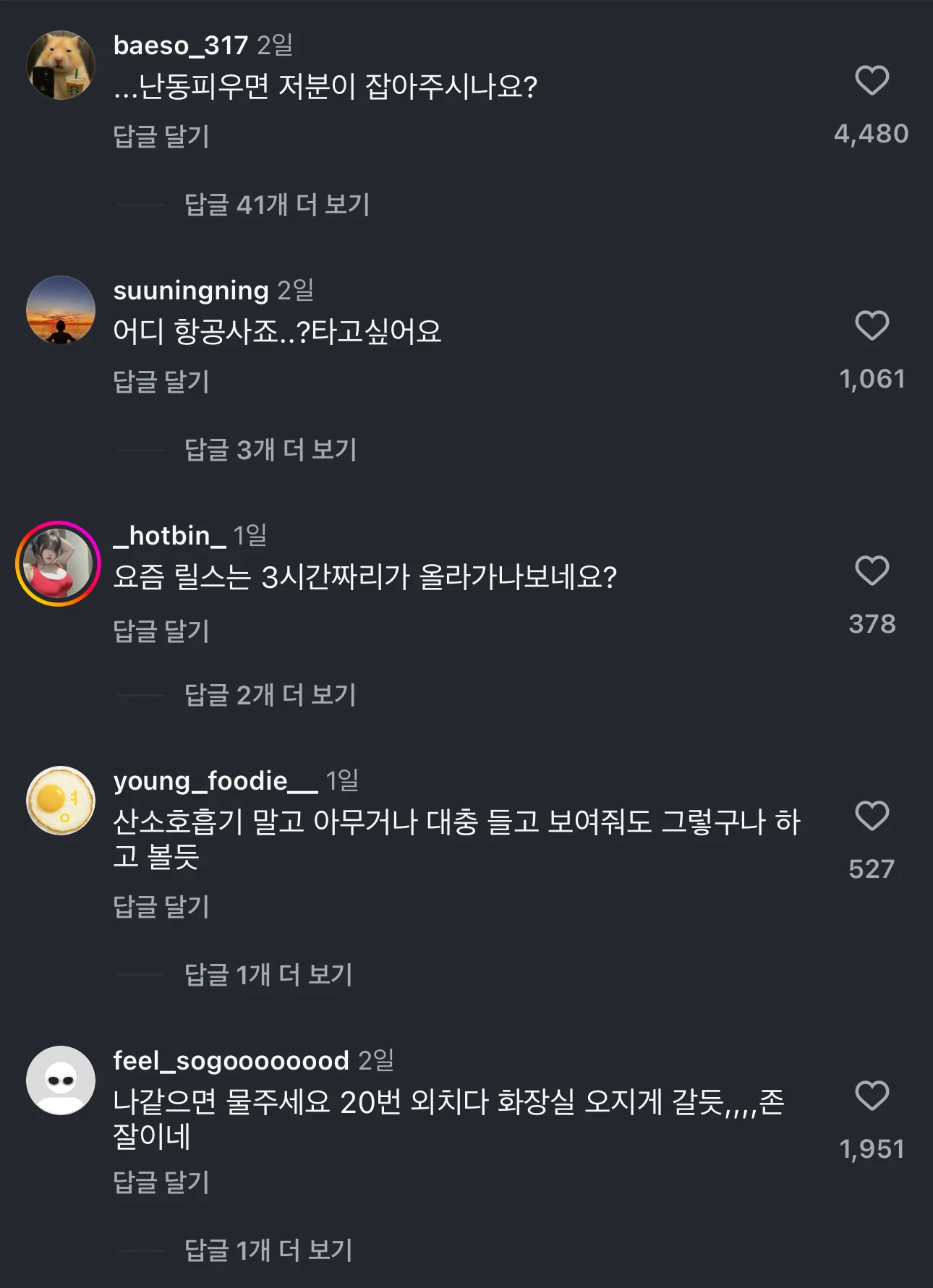Expand 2 more replies under _hotbin_

coord(270,695)
